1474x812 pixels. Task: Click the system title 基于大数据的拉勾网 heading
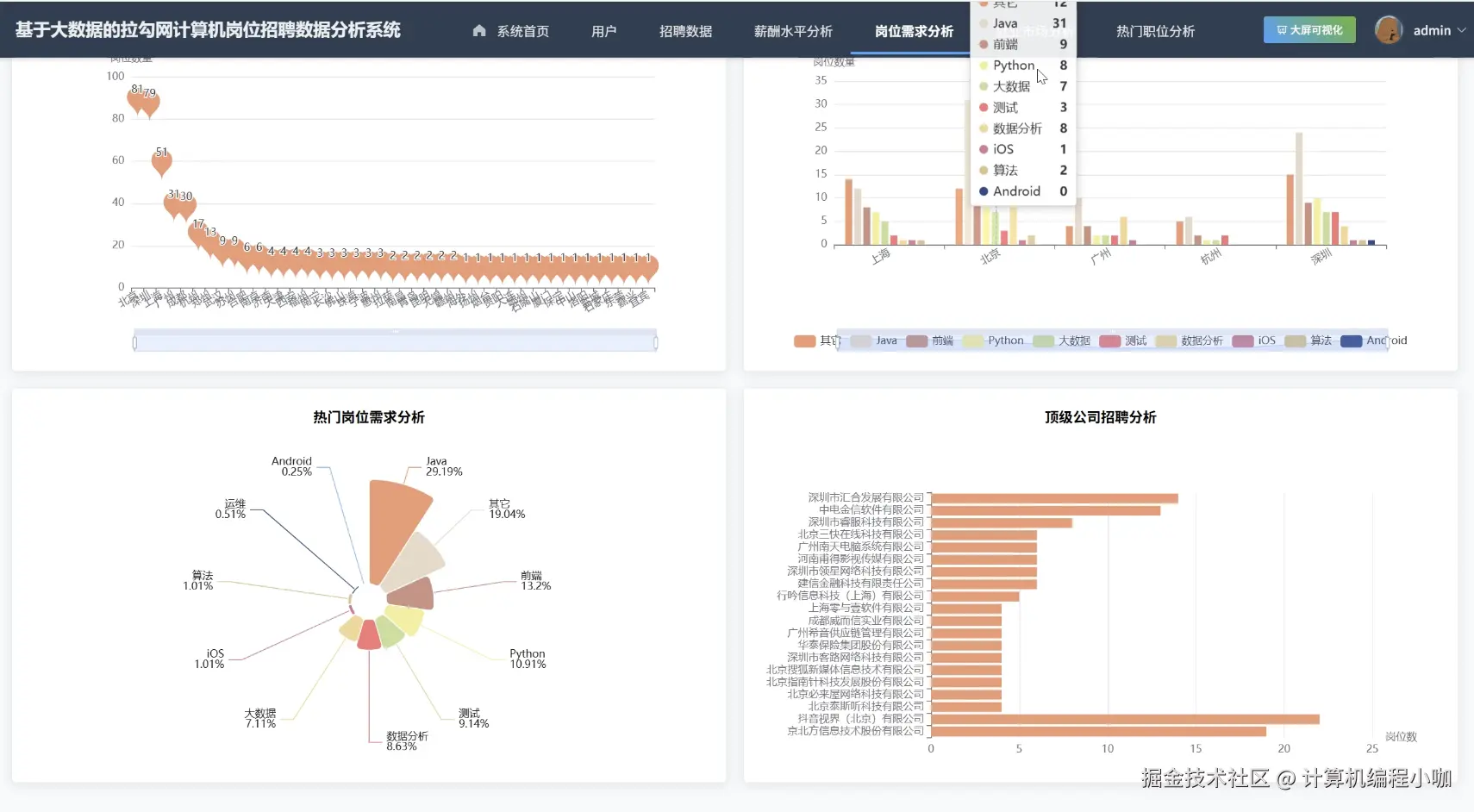click(x=208, y=30)
